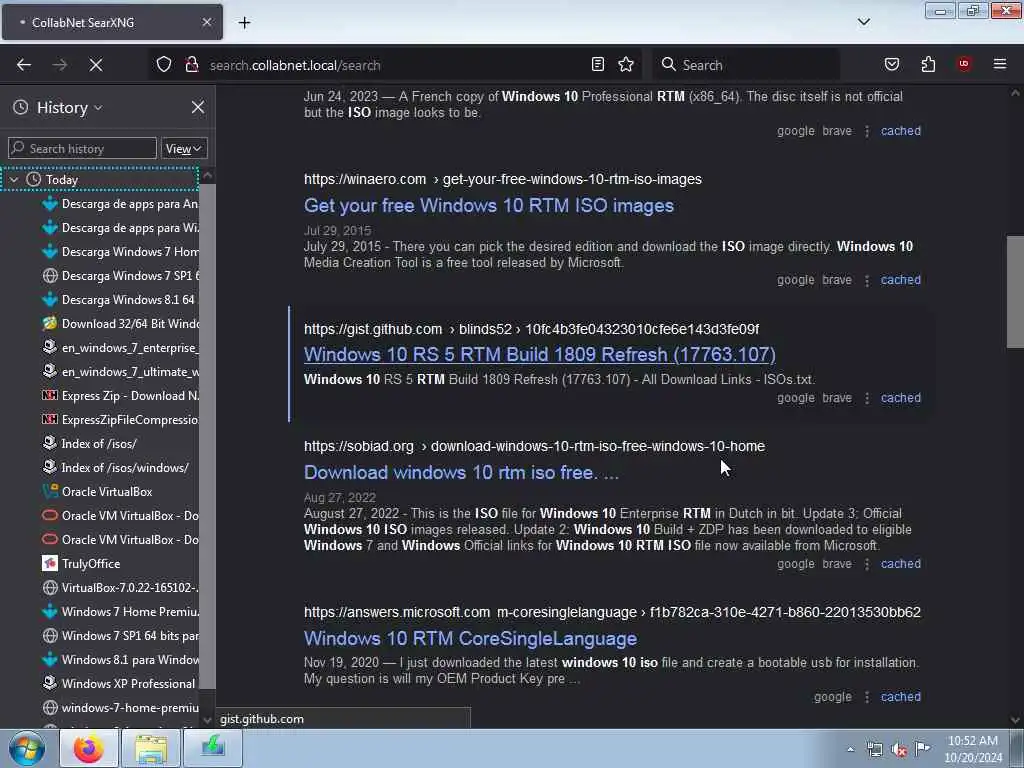The image size is (1024, 768).
Task: Open 'TrulyOffice' history entry
Action: [x=120, y=564]
